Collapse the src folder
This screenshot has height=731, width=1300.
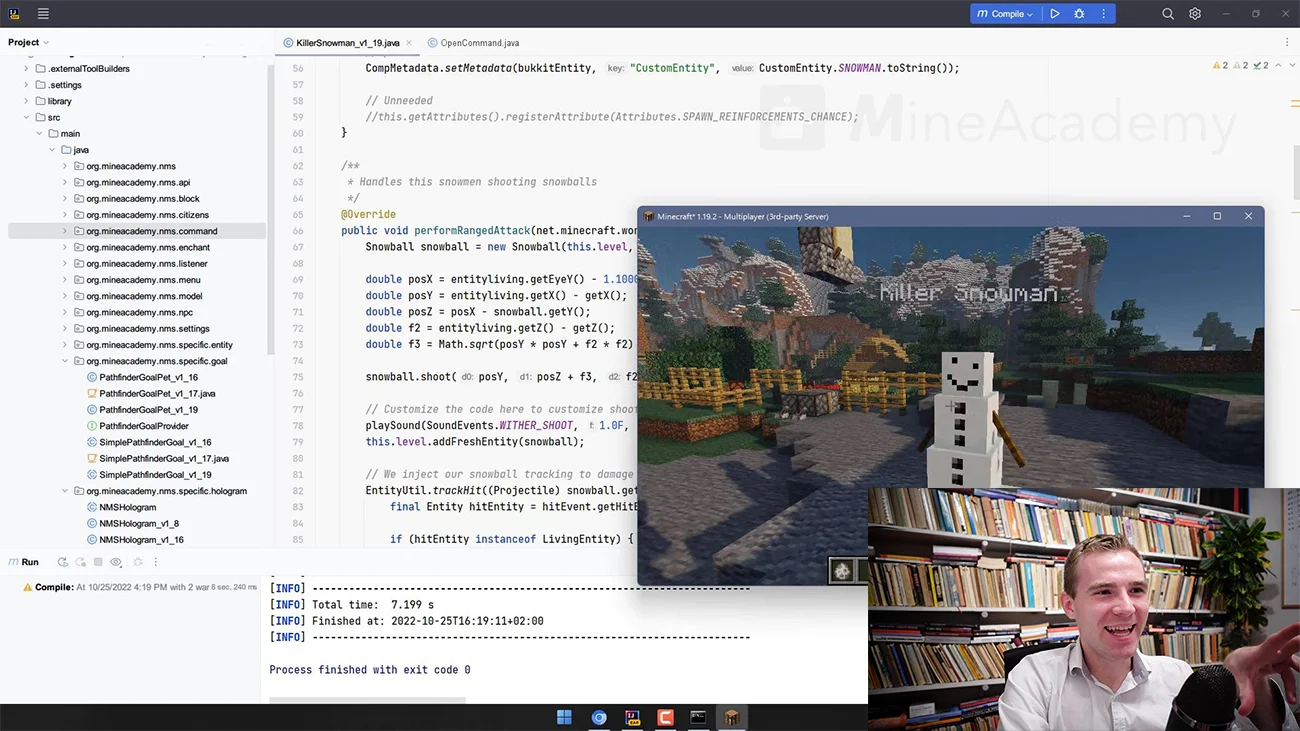coord(26,117)
